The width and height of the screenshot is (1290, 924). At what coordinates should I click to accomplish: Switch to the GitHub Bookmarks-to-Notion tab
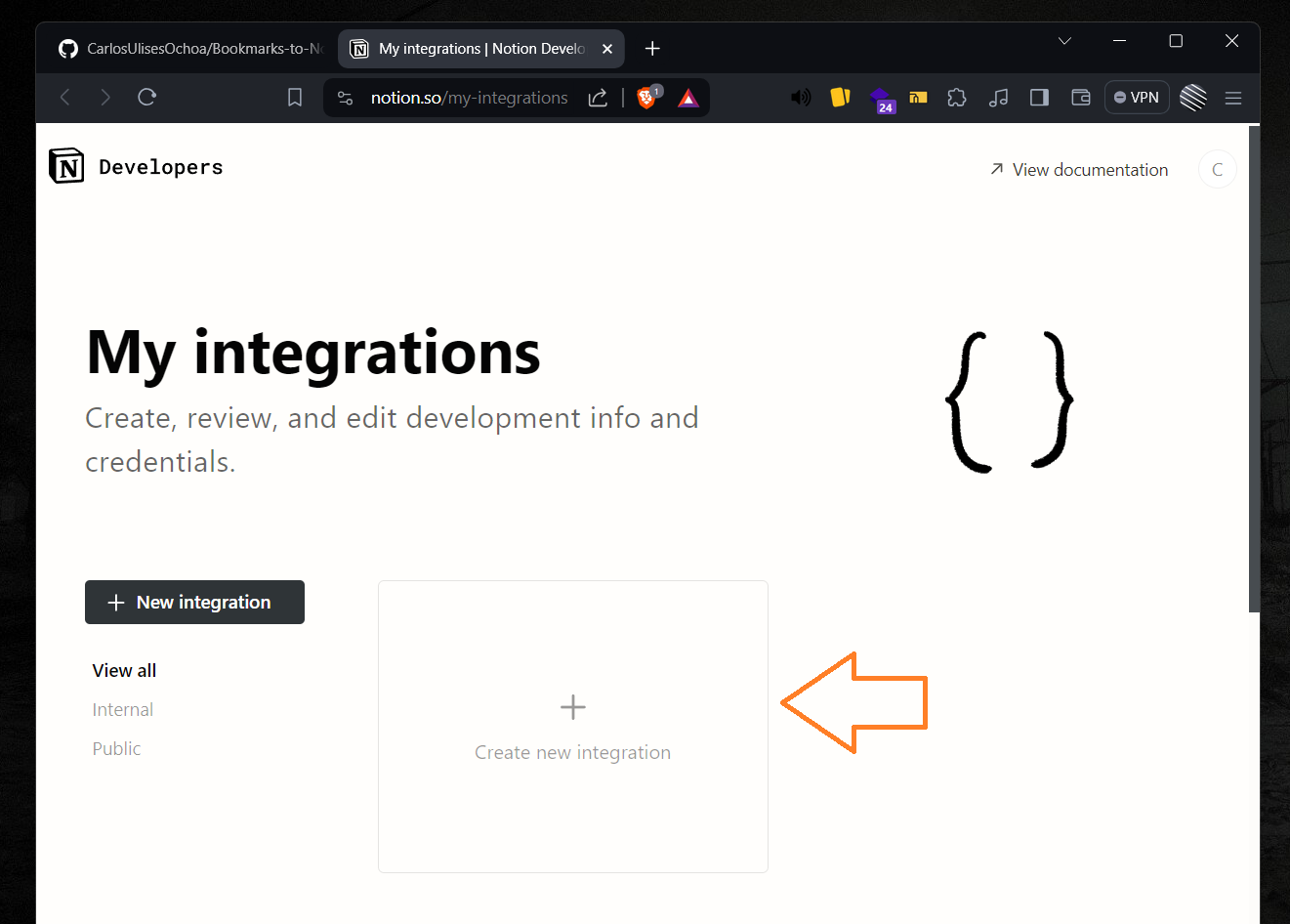[x=188, y=49]
